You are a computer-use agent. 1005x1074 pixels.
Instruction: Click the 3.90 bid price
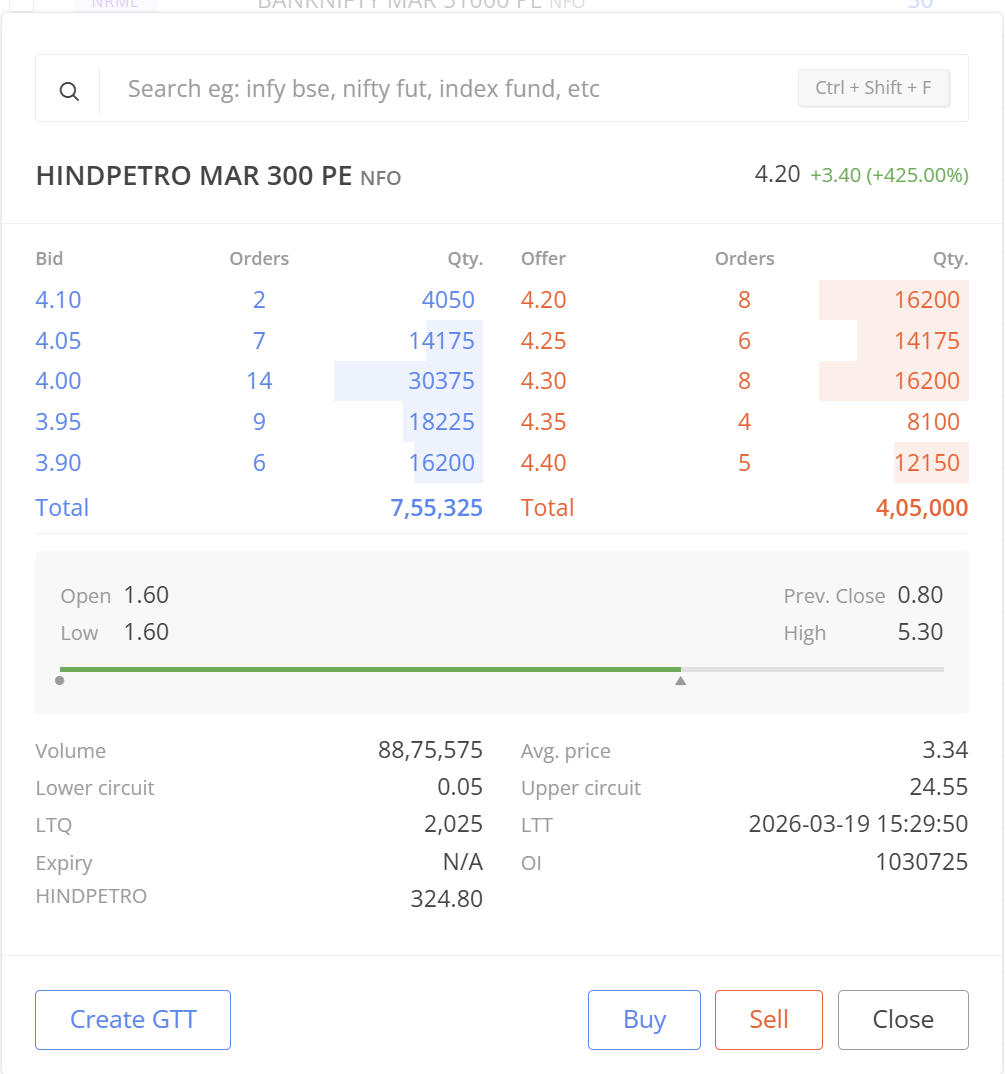(x=58, y=463)
